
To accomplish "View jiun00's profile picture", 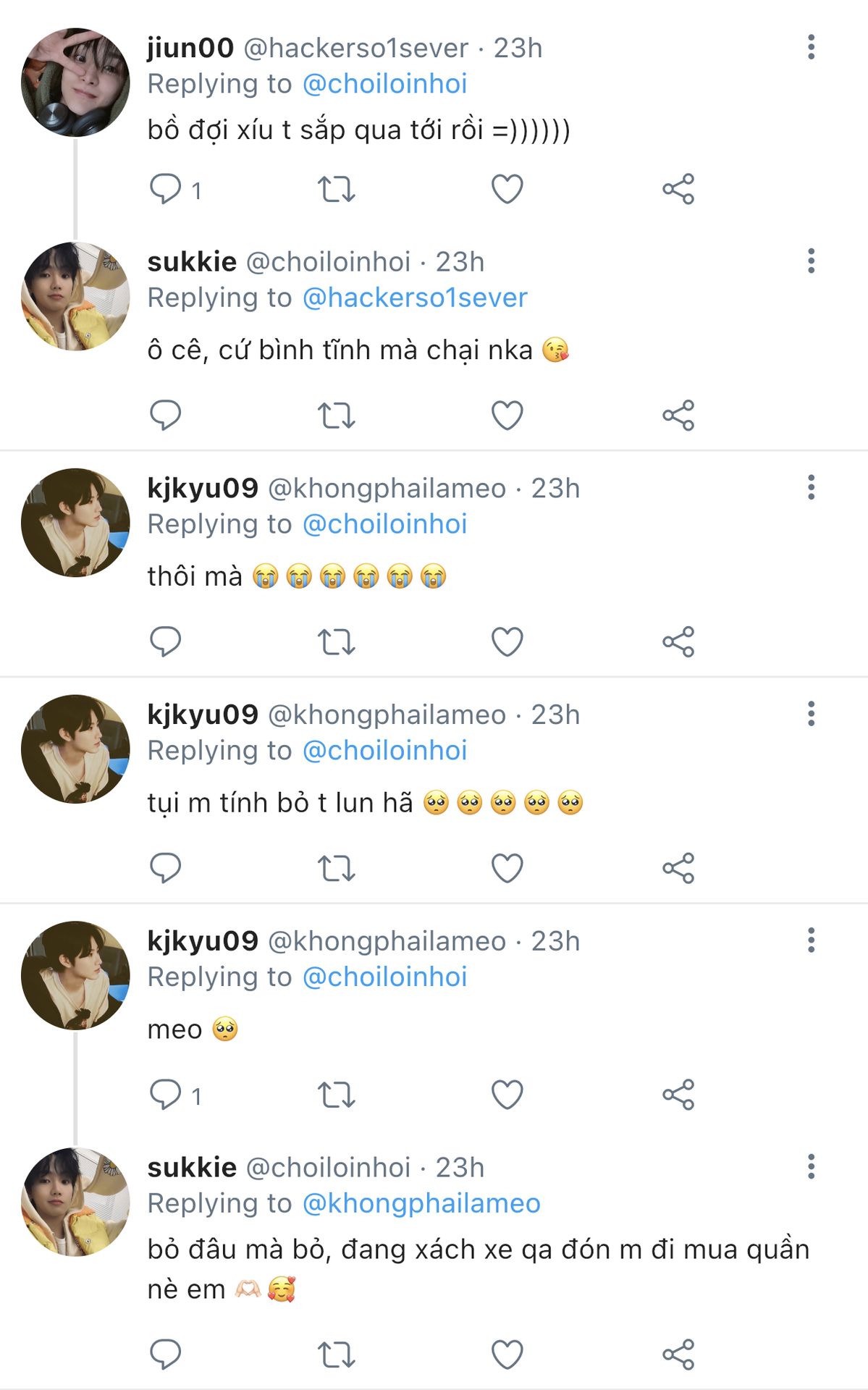I will [75, 83].
